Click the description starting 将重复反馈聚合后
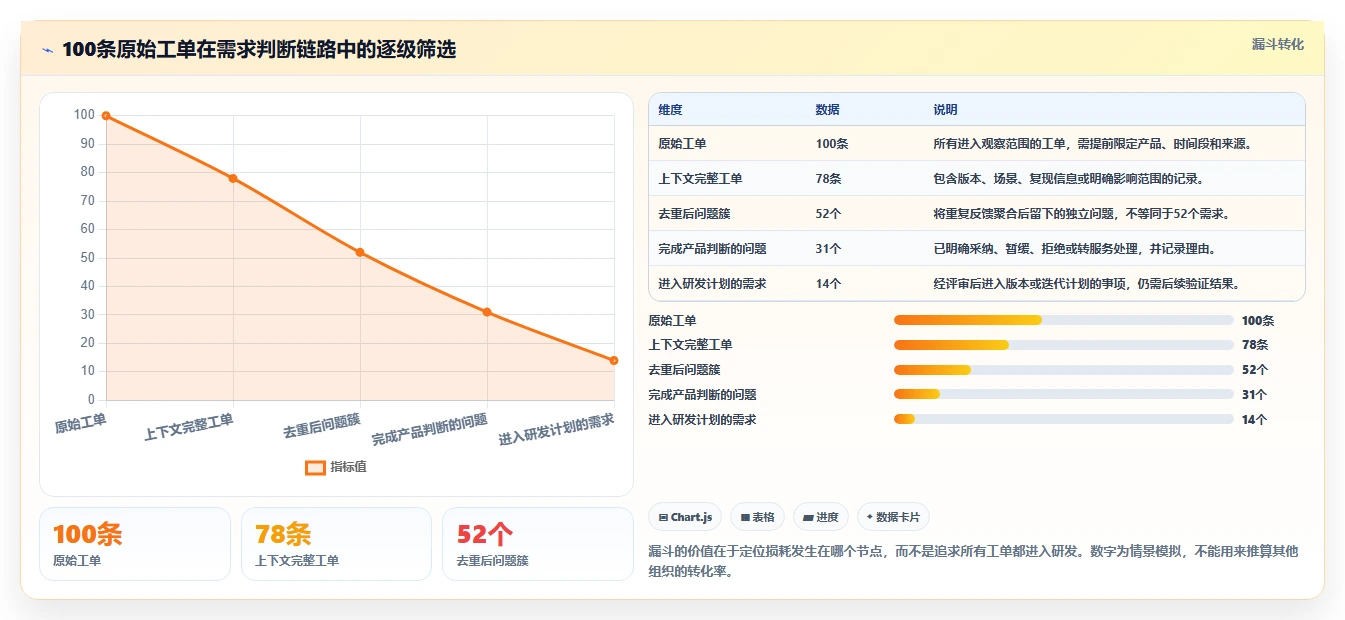This screenshot has height=620, width=1345. point(1081,214)
